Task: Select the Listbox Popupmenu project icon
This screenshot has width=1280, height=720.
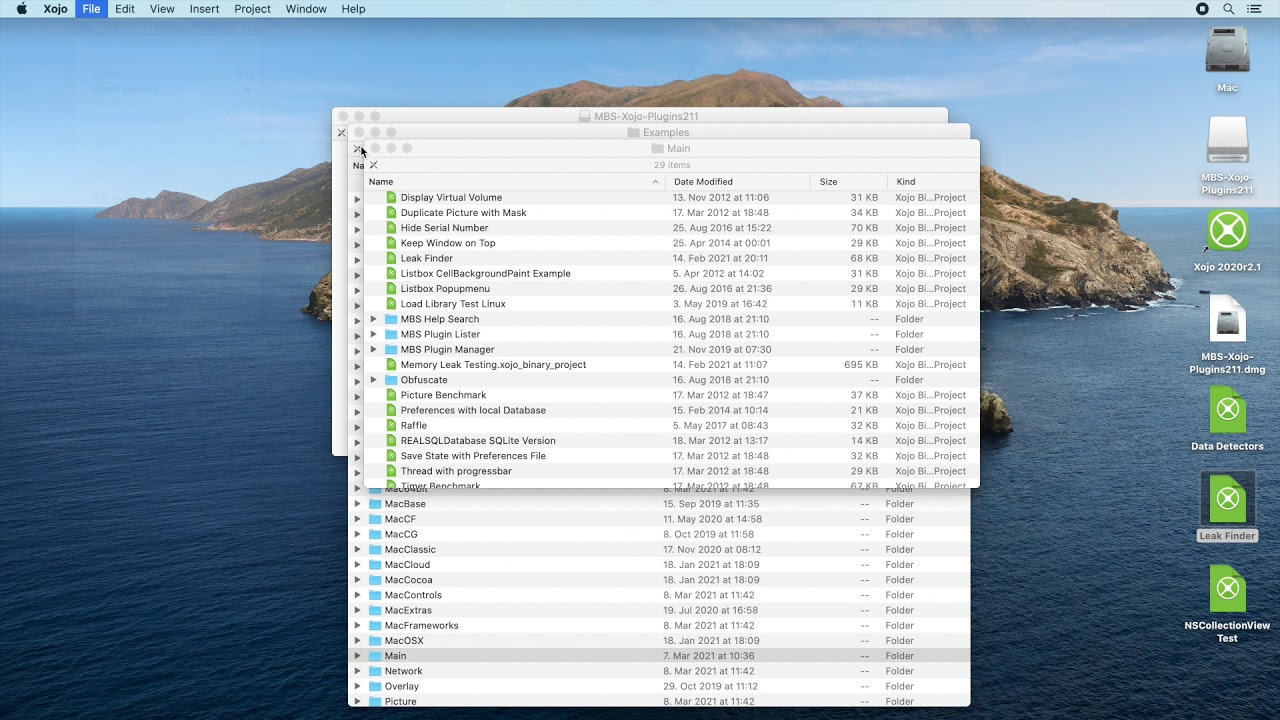Action: tap(392, 289)
